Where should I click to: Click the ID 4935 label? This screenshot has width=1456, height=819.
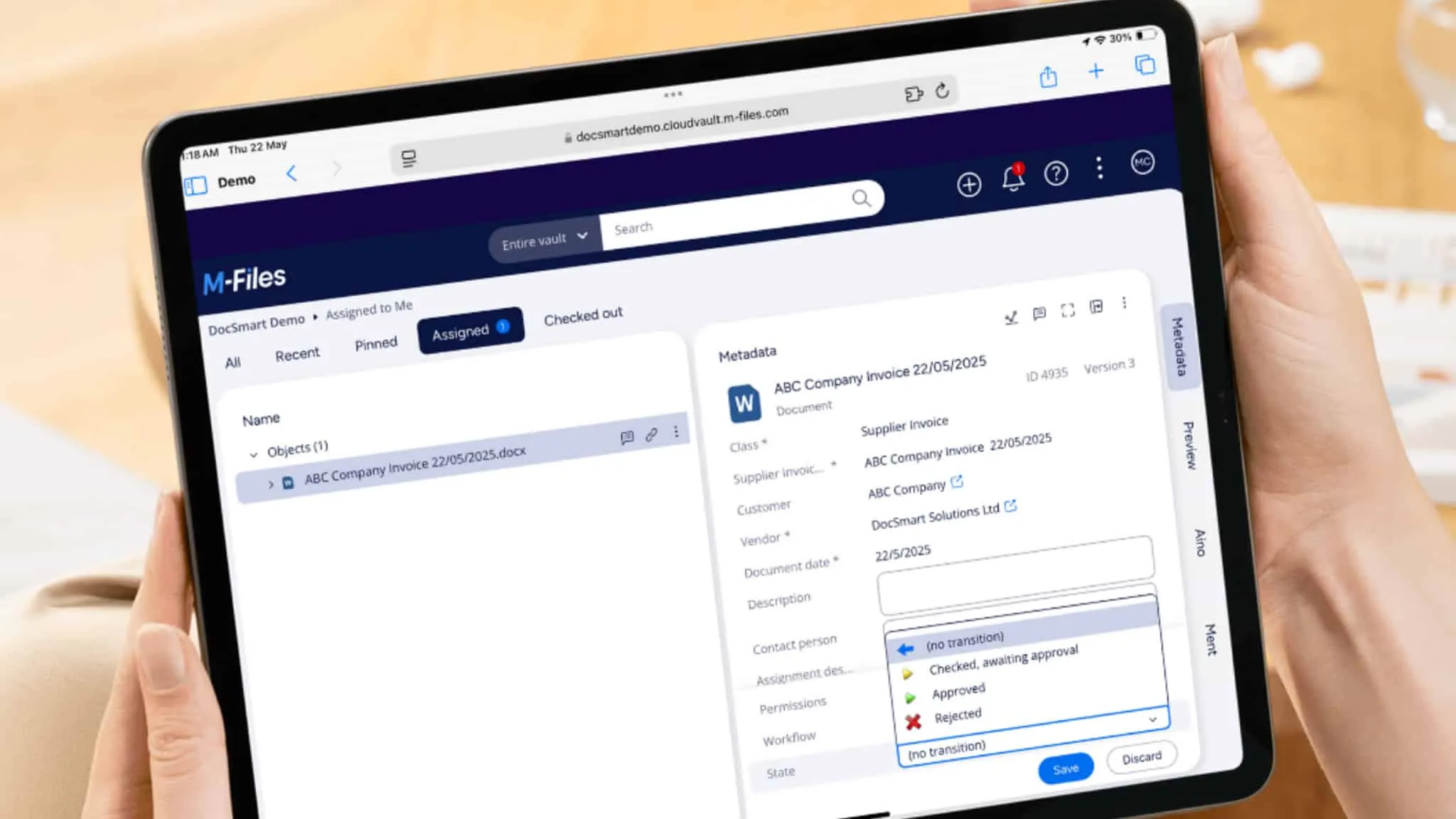(1046, 375)
